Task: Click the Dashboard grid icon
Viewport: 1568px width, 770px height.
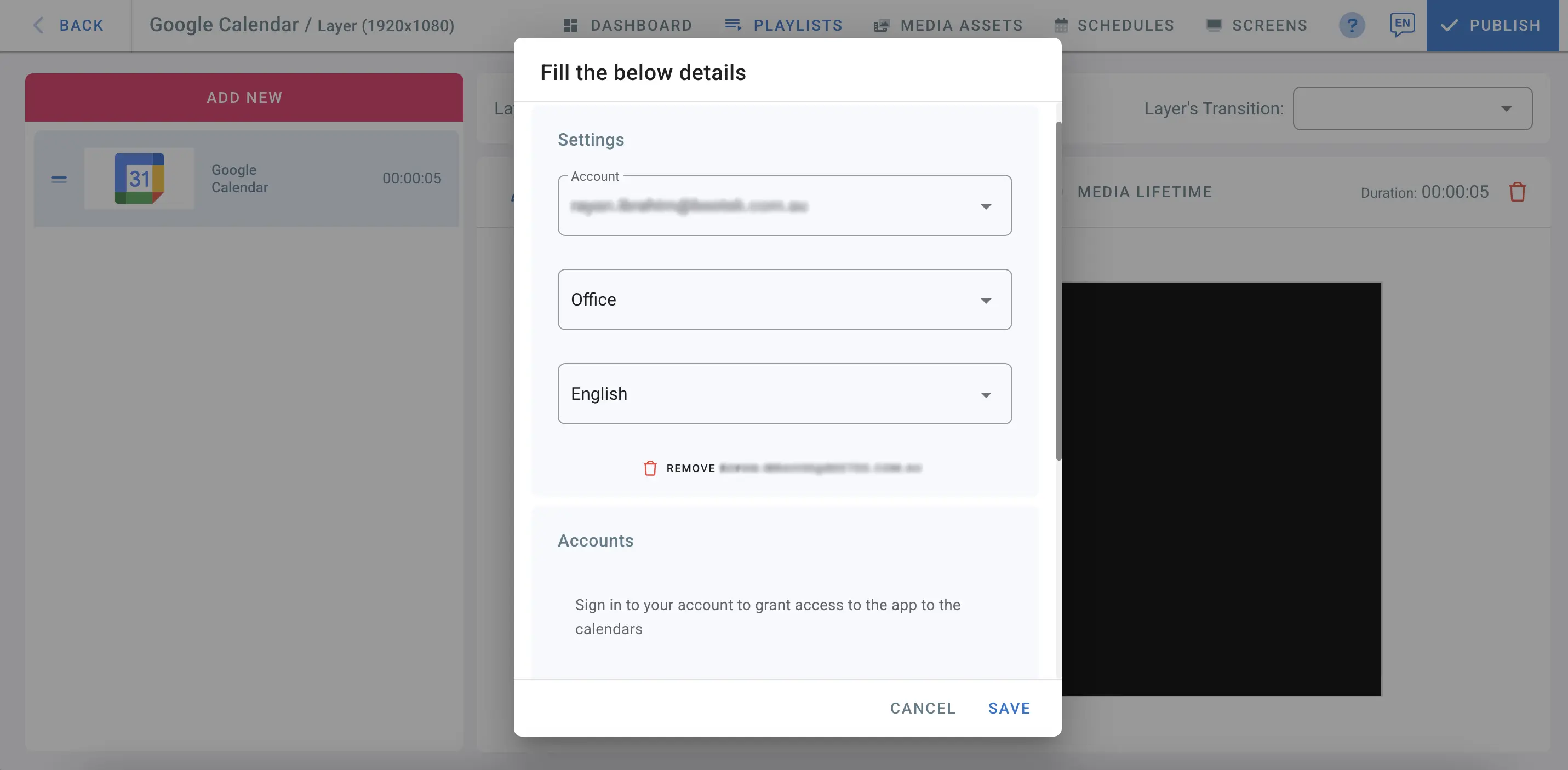Action: (570, 25)
